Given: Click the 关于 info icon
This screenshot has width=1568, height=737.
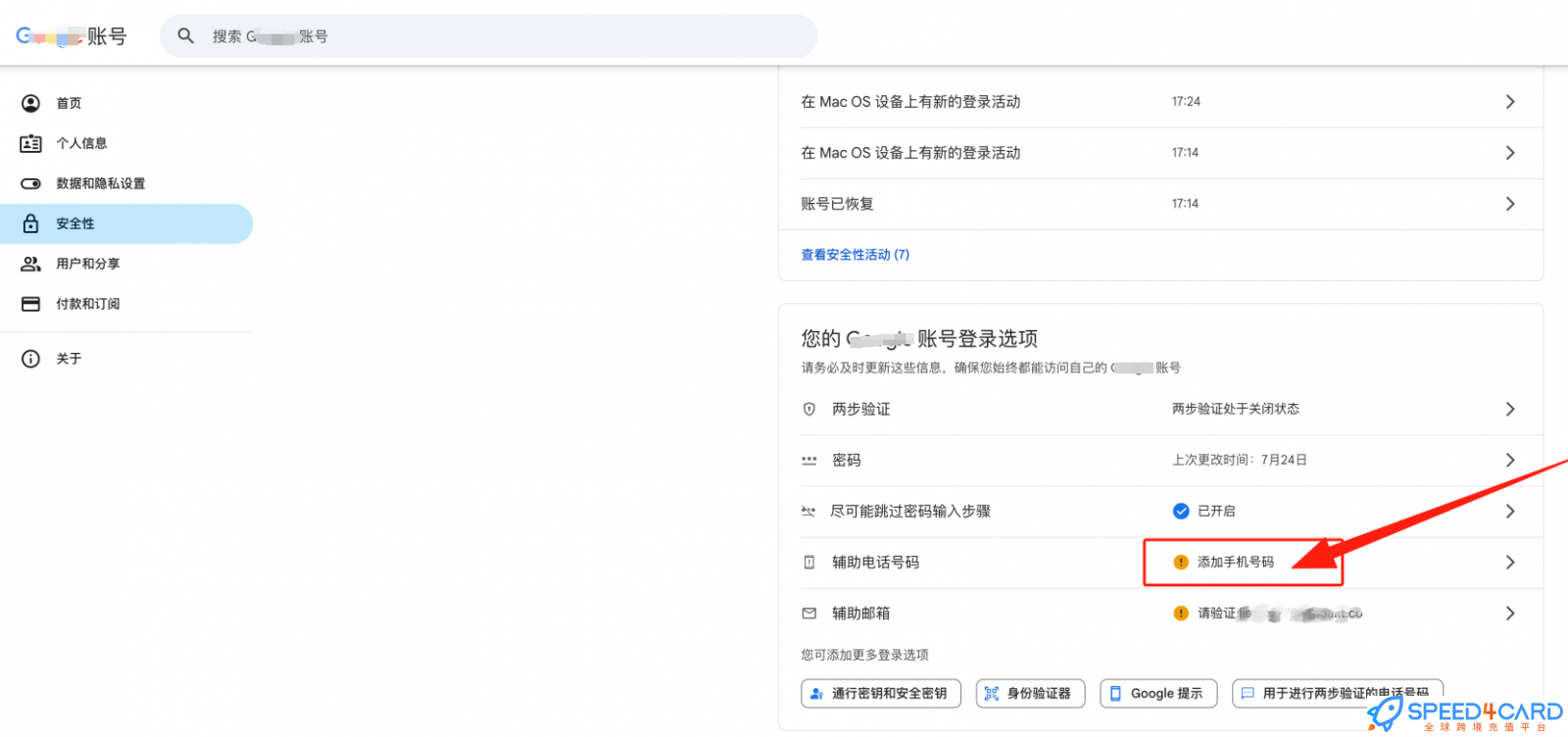Looking at the screenshot, I should point(31,359).
